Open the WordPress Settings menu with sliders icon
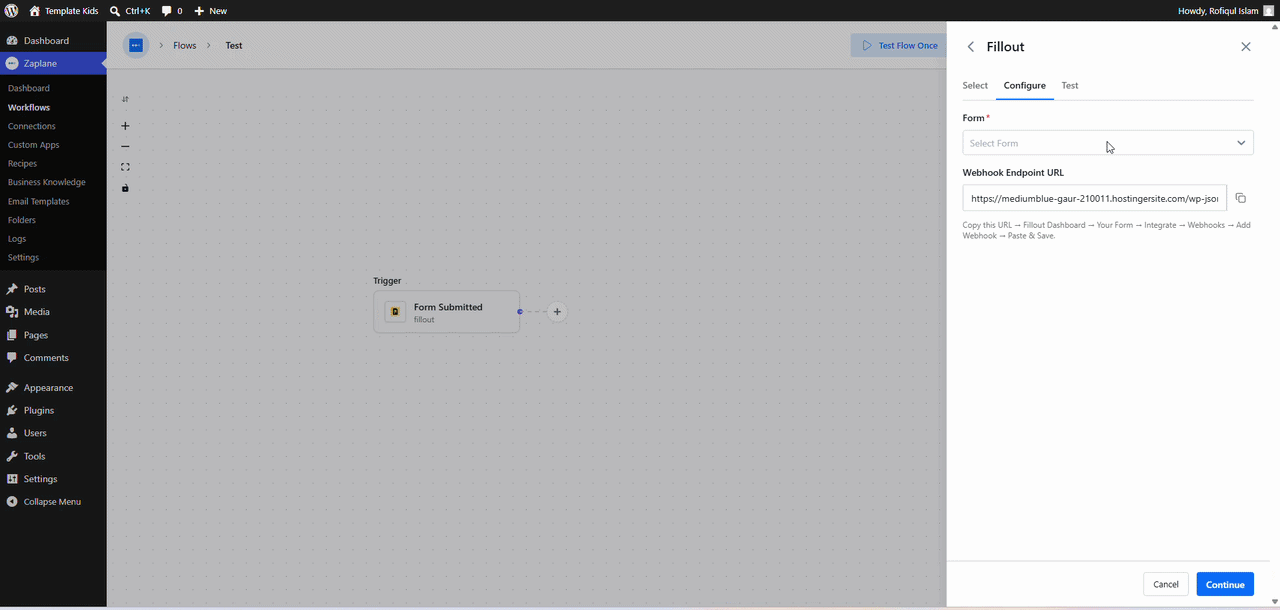 (53, 479)
